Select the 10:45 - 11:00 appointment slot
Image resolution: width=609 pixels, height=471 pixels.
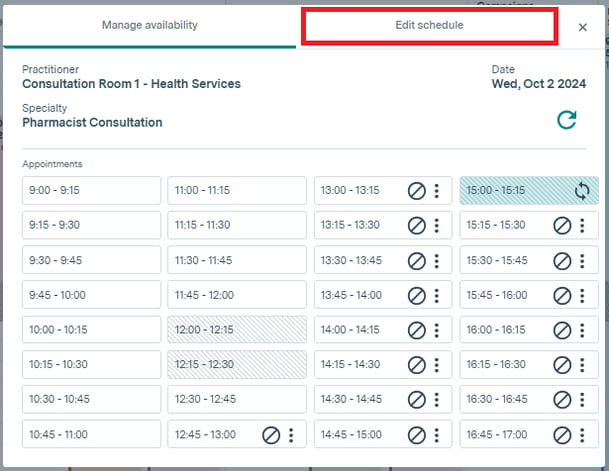(91, 434)
